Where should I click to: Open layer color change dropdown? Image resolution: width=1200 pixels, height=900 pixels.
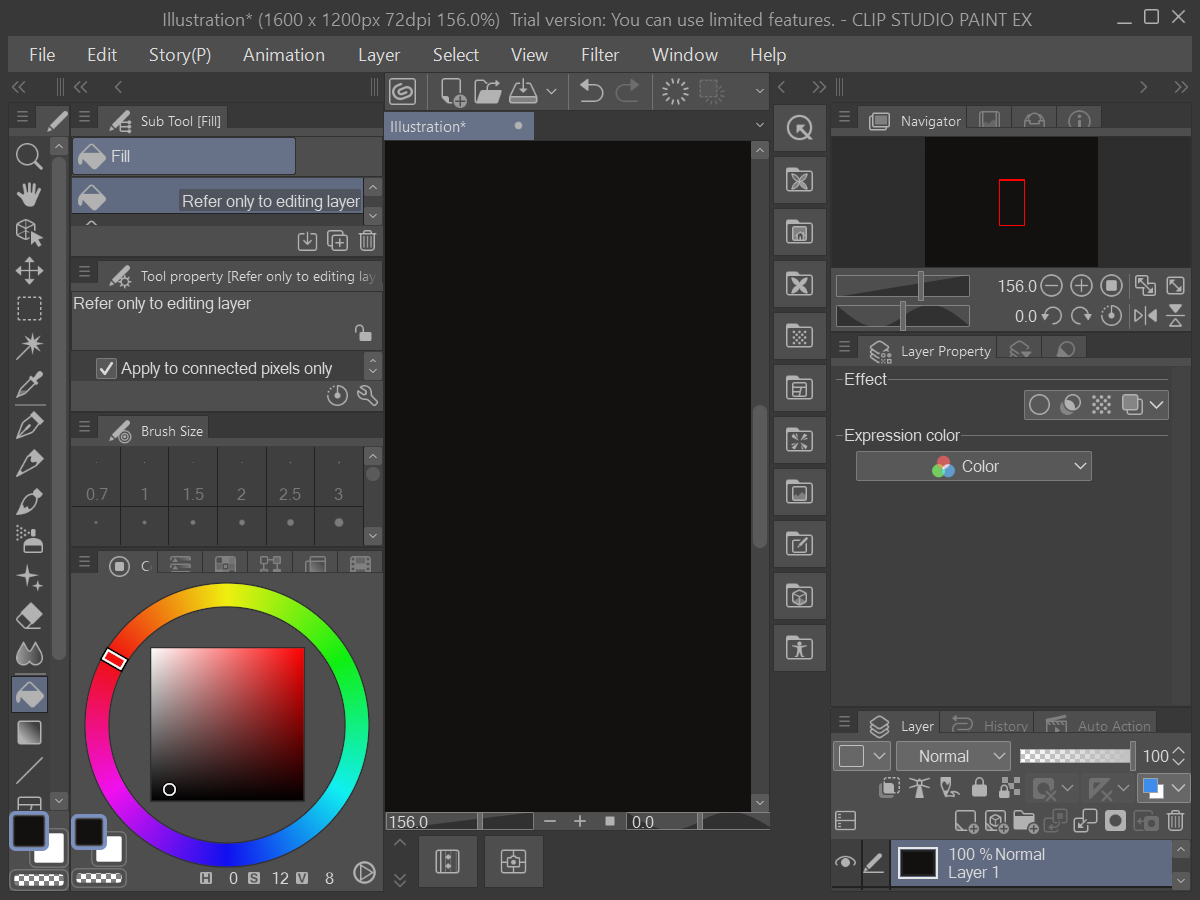(x=1163, y=788)
